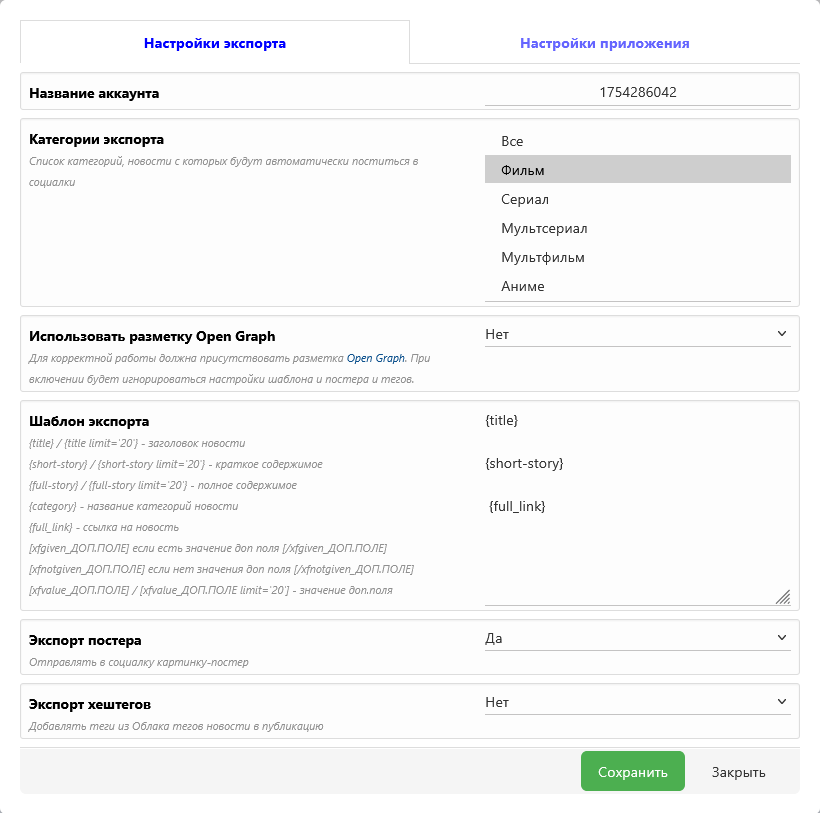
Task: Click the Название аккаунта input field
Action: [637, 93]
